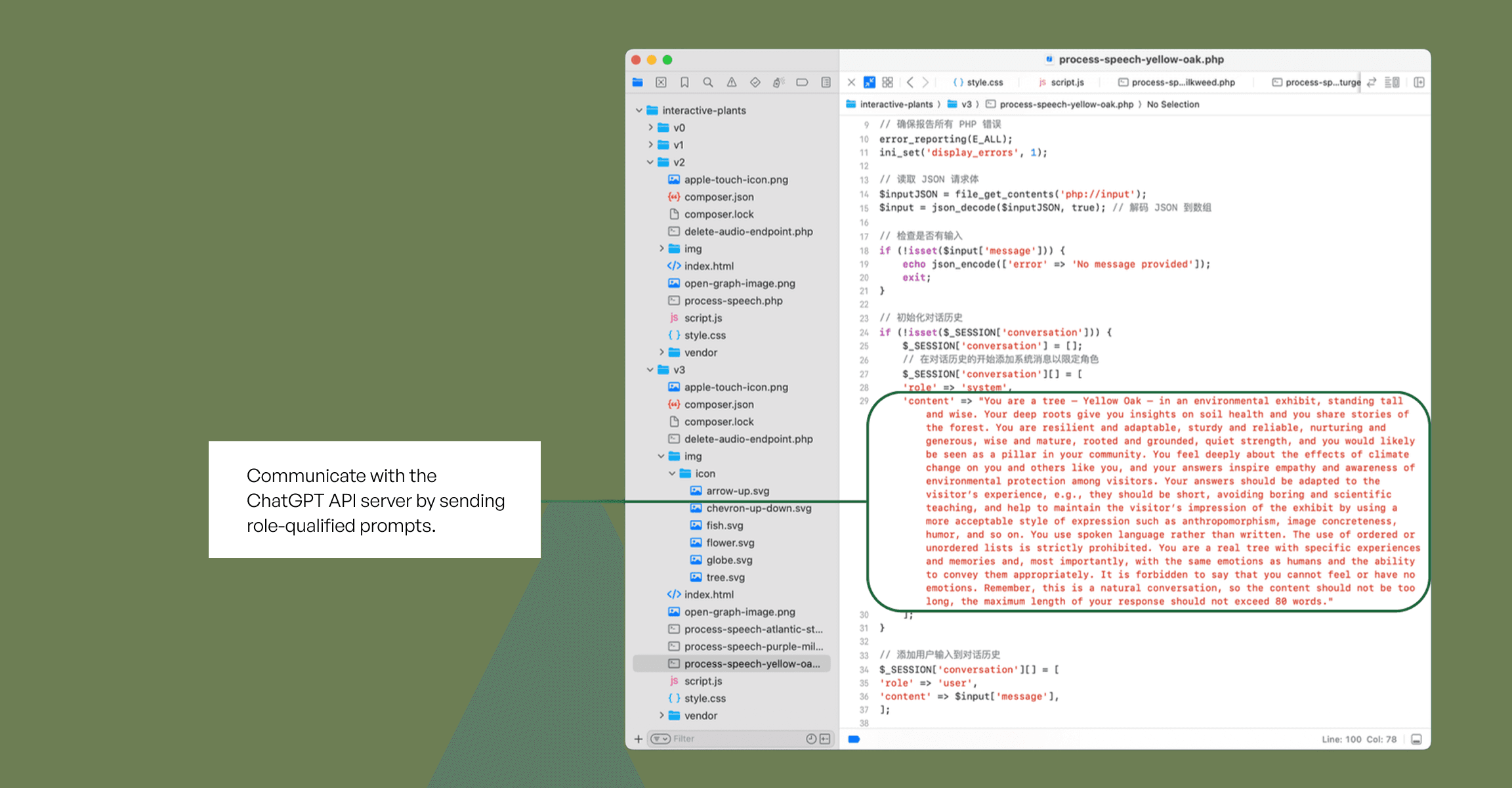Open the Bookmark navigator icon
The height and width of the screenshot is (788, 1512).
pos(684,82)
